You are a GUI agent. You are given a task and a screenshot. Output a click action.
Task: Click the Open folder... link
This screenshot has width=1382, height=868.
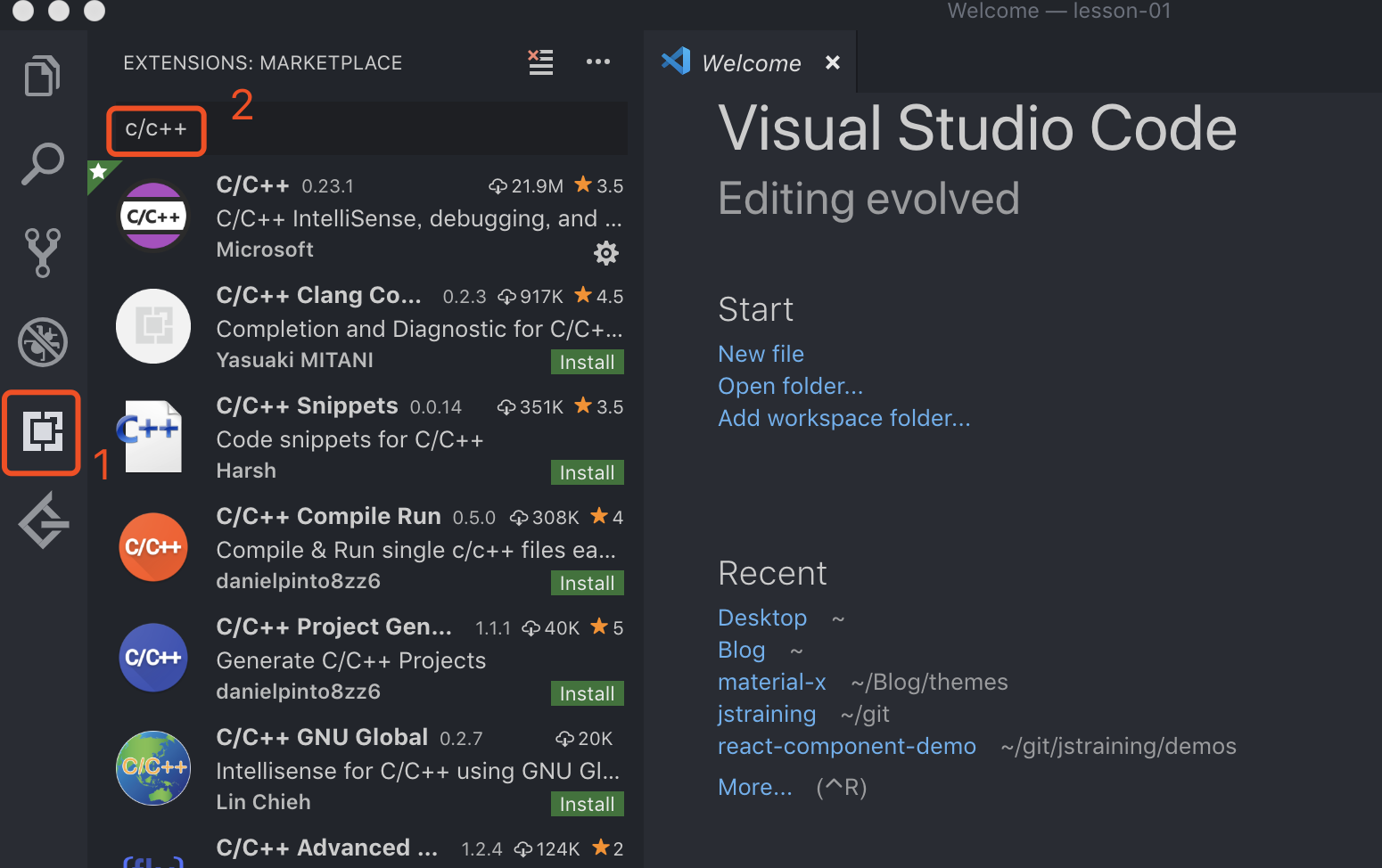[x=791, y=386]
